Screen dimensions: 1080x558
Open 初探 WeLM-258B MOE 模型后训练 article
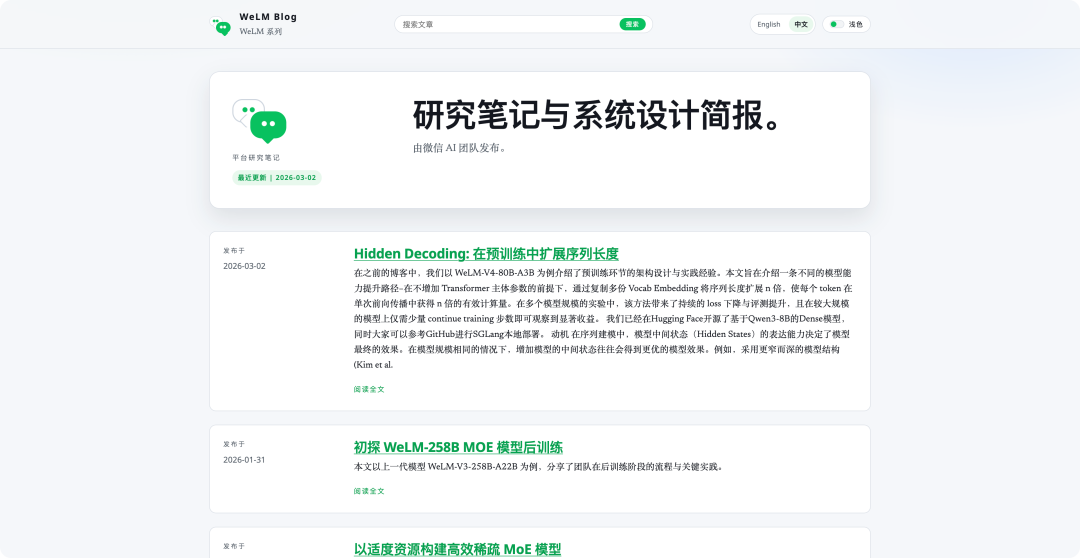pos(458,447)
